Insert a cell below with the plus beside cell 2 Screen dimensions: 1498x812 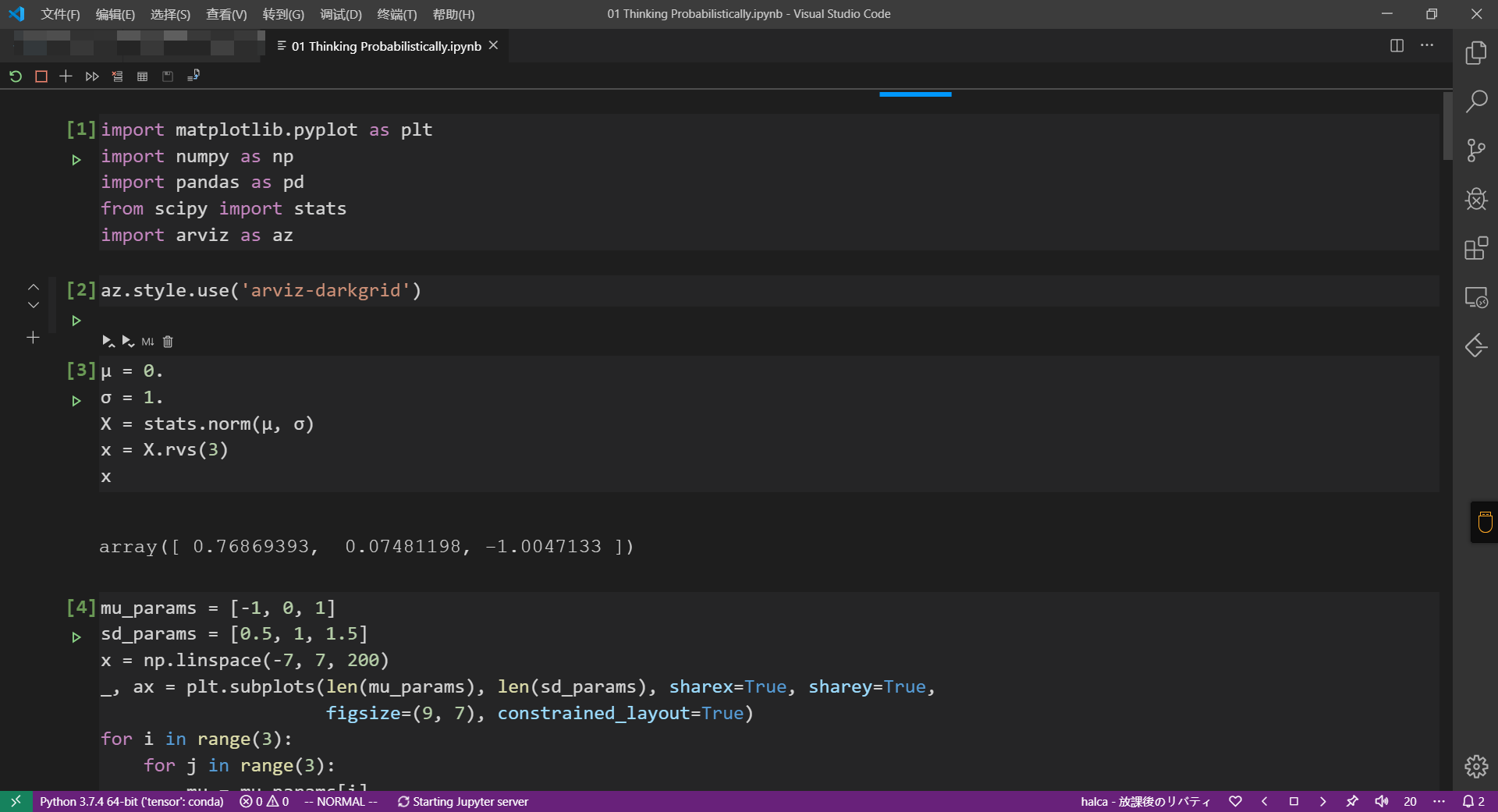pos(33,338)
